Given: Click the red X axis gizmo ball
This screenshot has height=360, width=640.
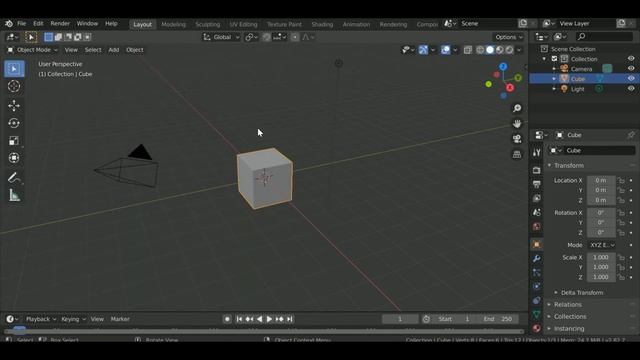Looking at the screenshot, I should (510, 88).
